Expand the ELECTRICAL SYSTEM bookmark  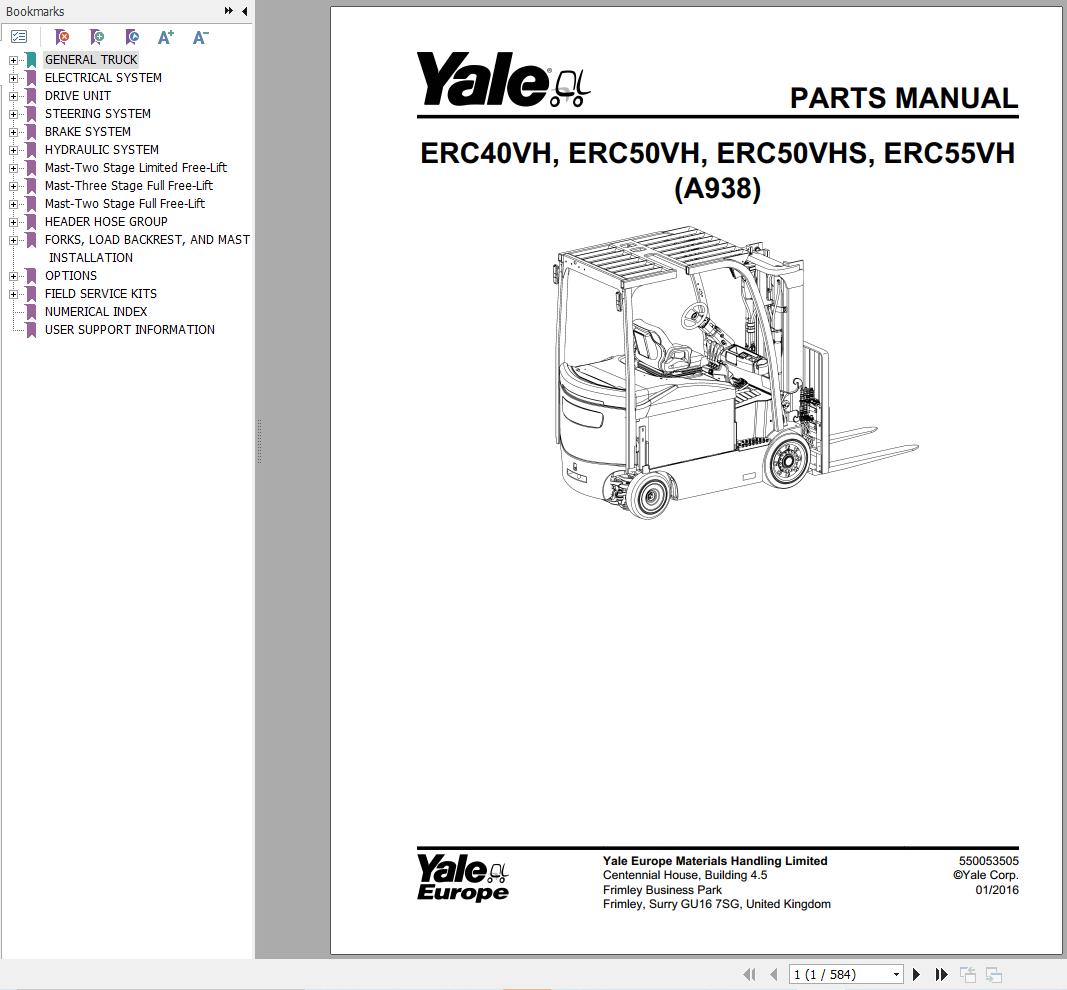tap(11, 77)
